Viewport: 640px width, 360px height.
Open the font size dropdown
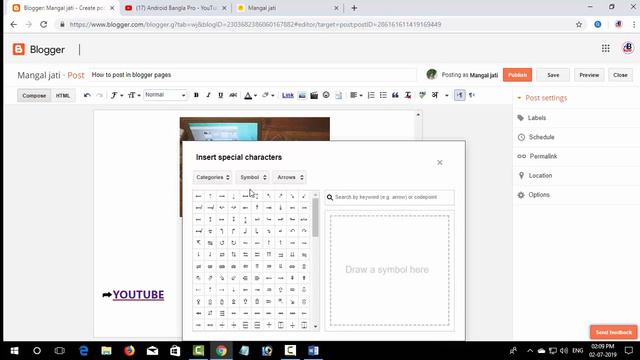(x=134, y=95)
